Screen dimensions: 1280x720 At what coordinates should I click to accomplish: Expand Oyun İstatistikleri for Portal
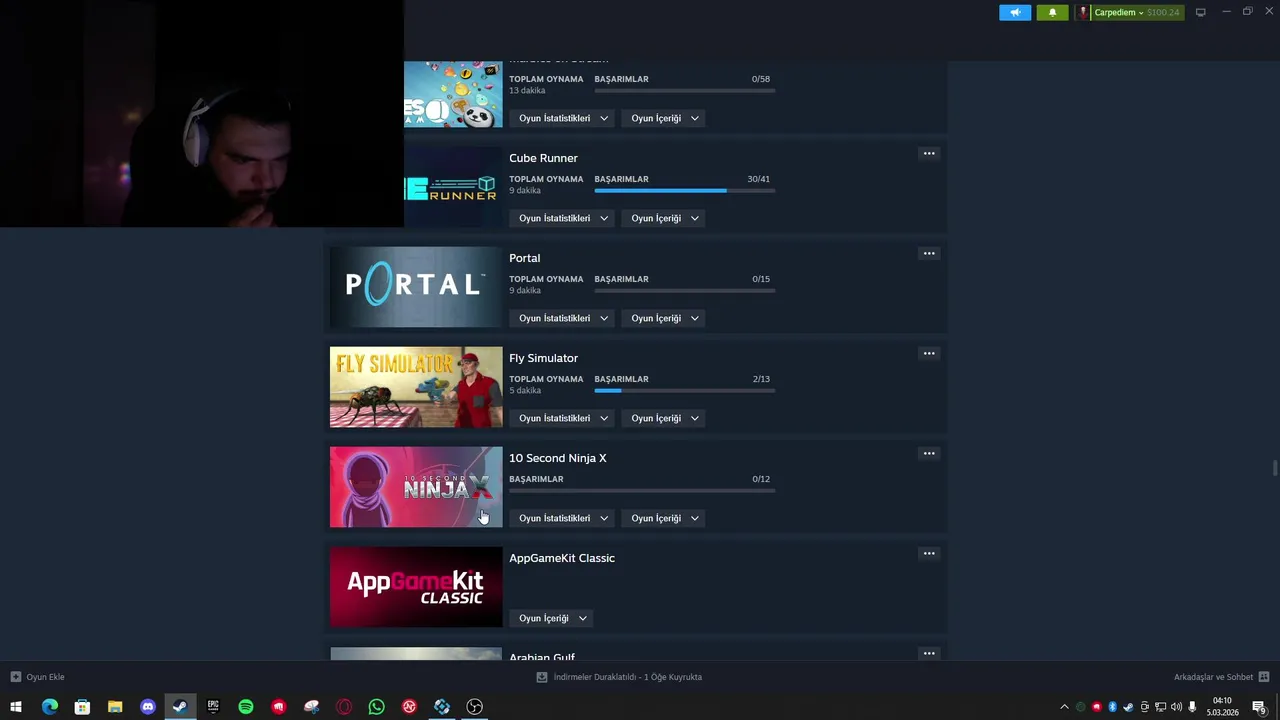tap(562, 318)
